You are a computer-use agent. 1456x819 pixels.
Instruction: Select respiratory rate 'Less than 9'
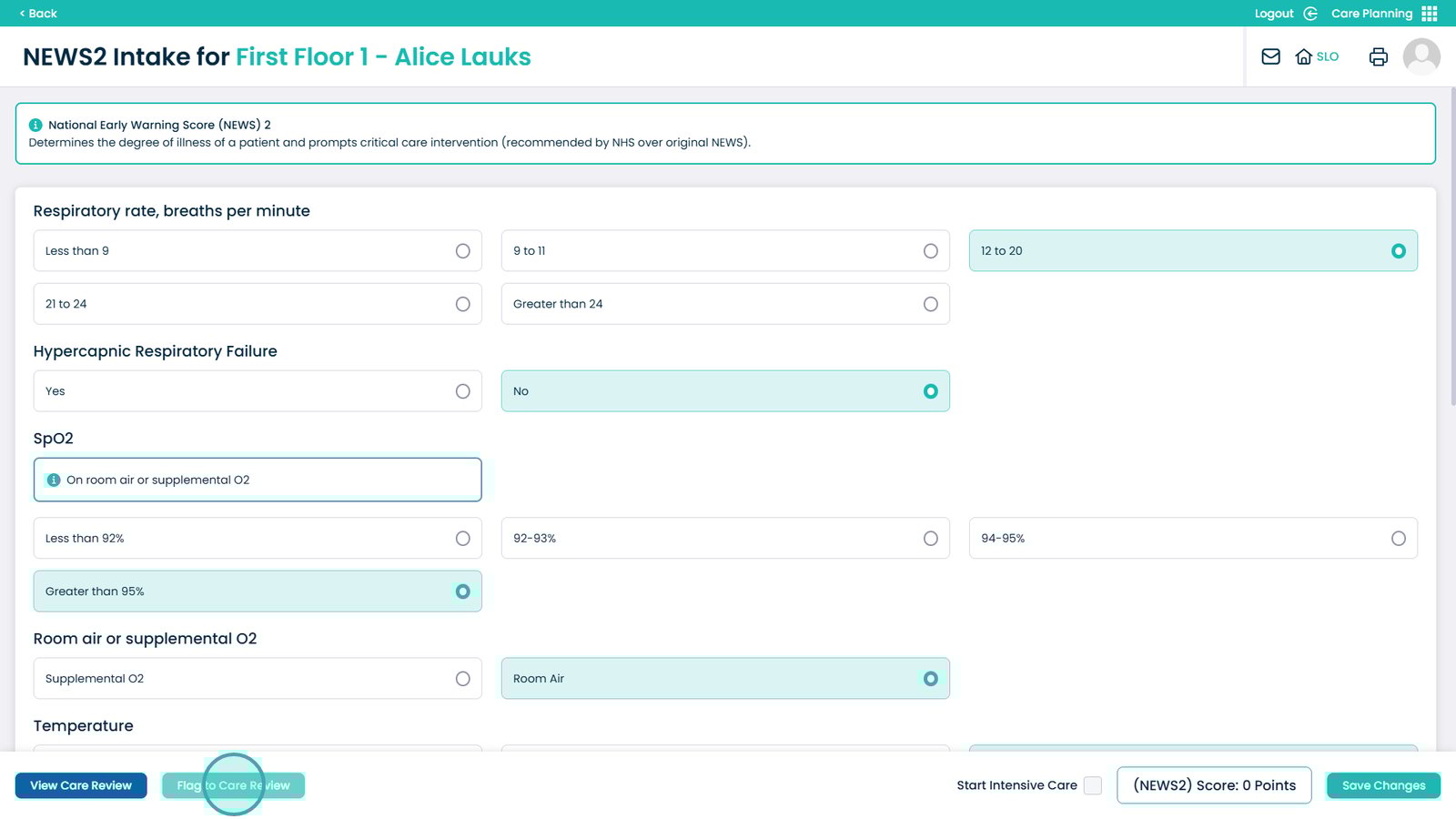(x=462, y=251)
